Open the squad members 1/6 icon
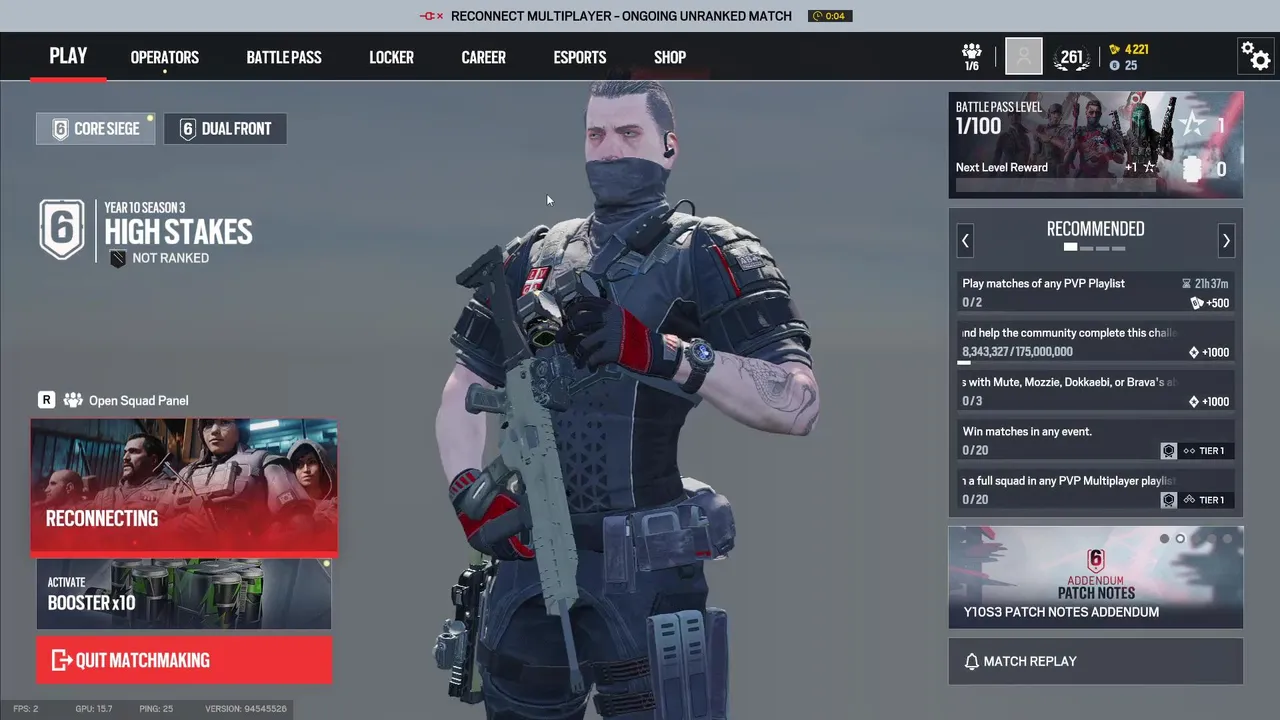 pos(971,57)
